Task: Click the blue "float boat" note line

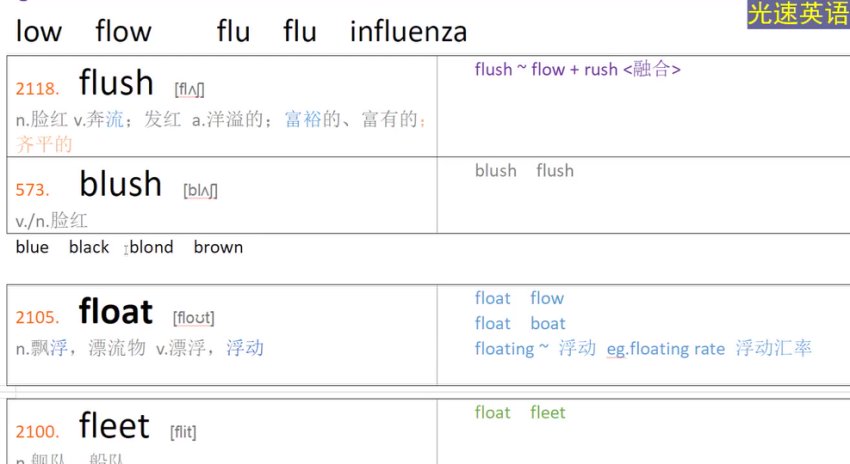Action: point(520,323)
